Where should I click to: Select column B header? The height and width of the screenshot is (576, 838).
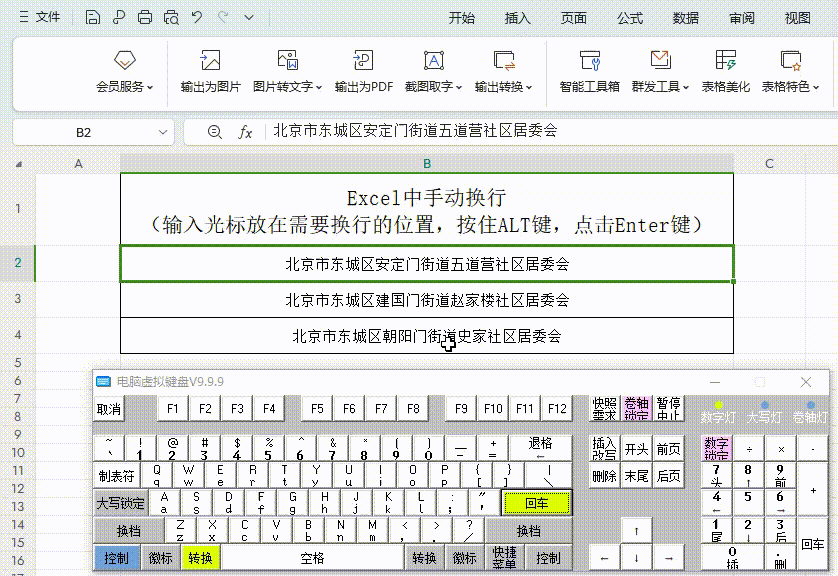pos(426,164)
